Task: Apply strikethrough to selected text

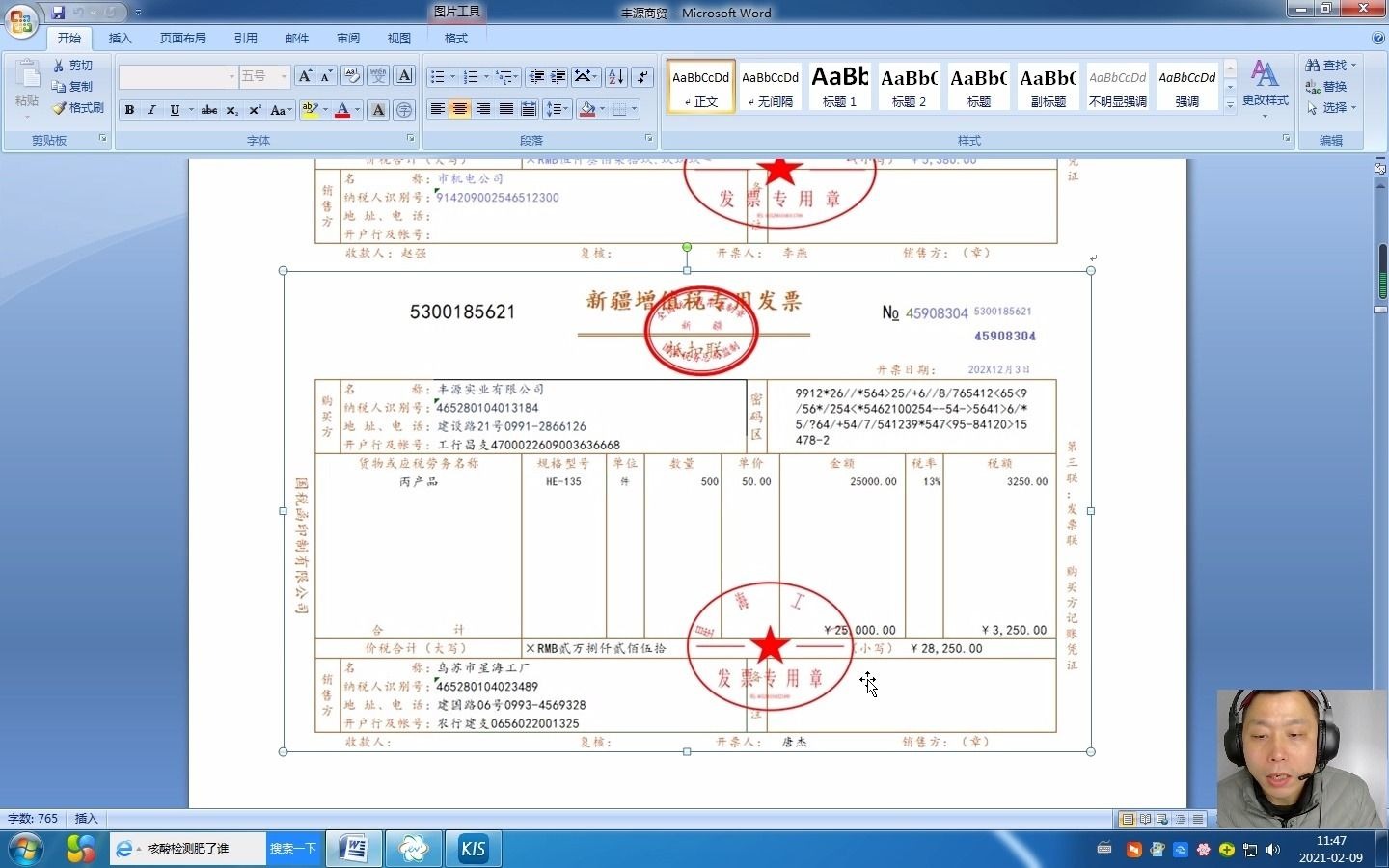Action: (x=208, y=110)
